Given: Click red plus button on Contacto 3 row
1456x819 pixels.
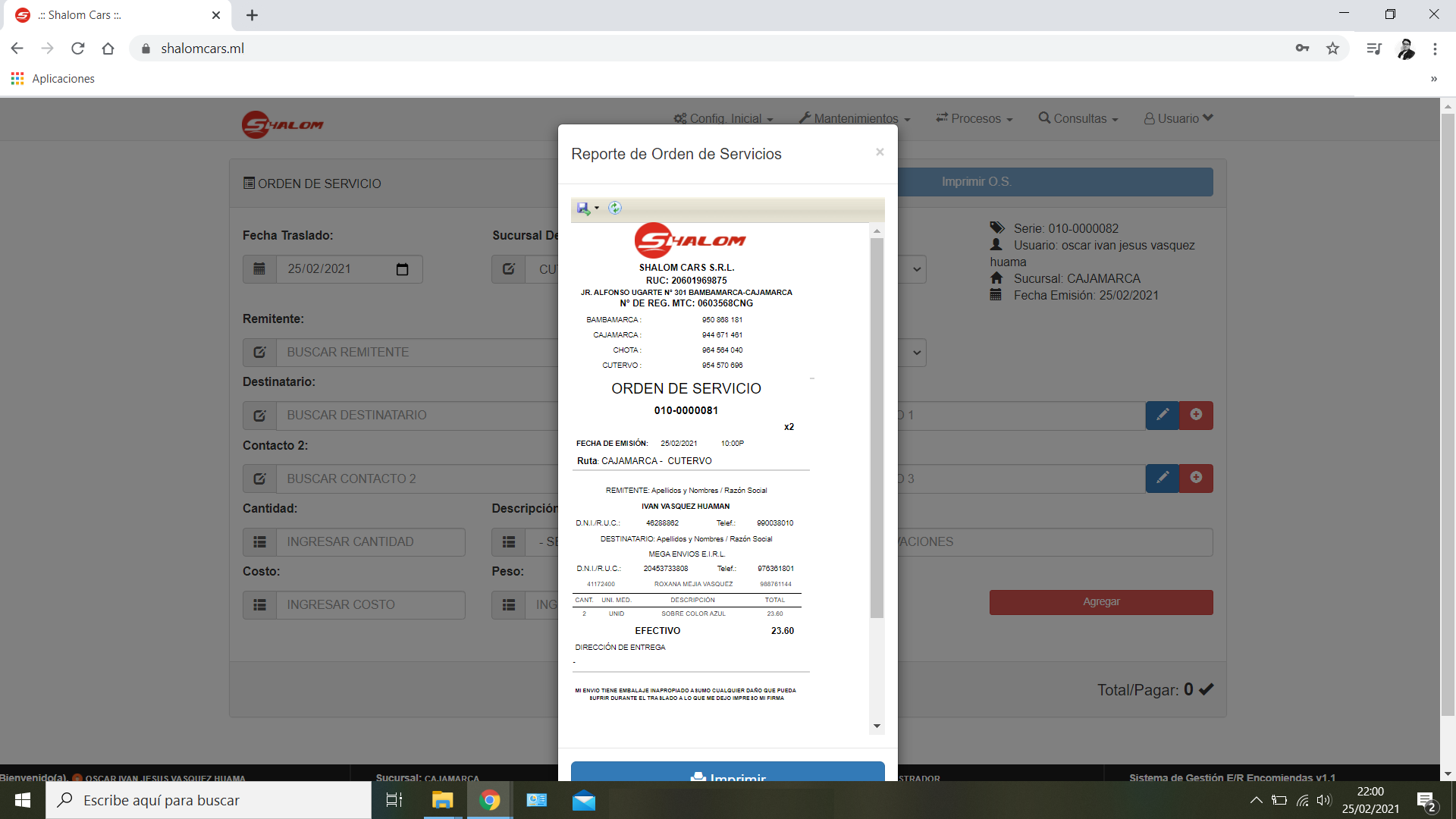Looking at the screenshot, I should (x=1196, y=479).
